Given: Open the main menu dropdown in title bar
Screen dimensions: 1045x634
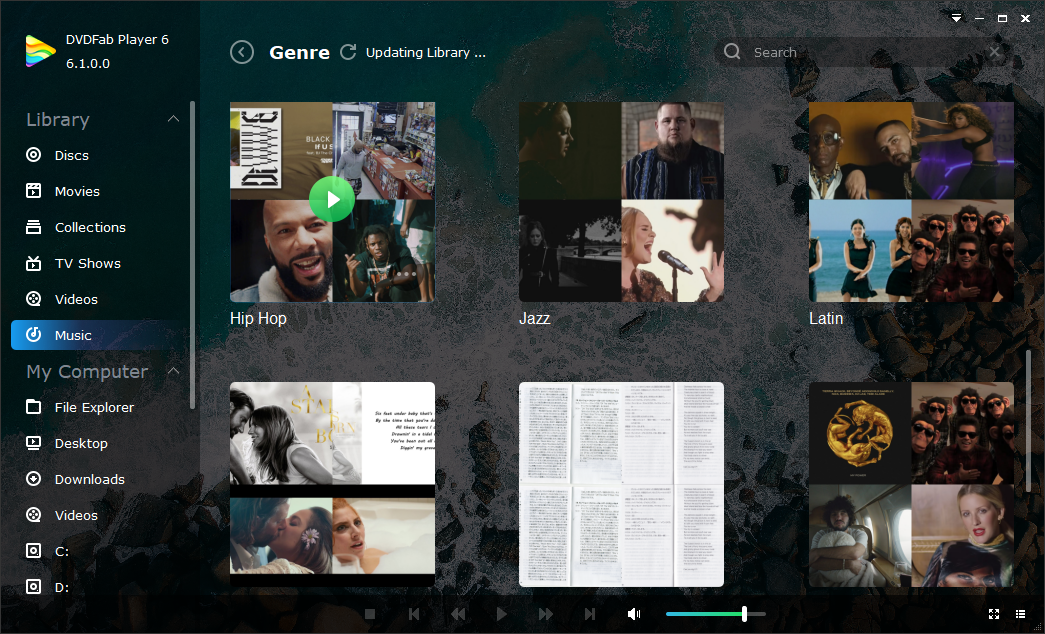Looking at the screenshot, I should point(956,19).
